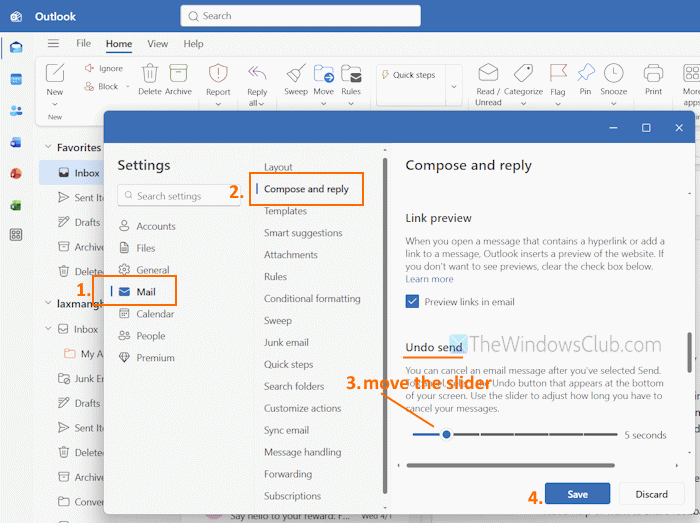Open Junk email settings page
The height and width of the screenshot is (523, 700).
pos(286,343)
